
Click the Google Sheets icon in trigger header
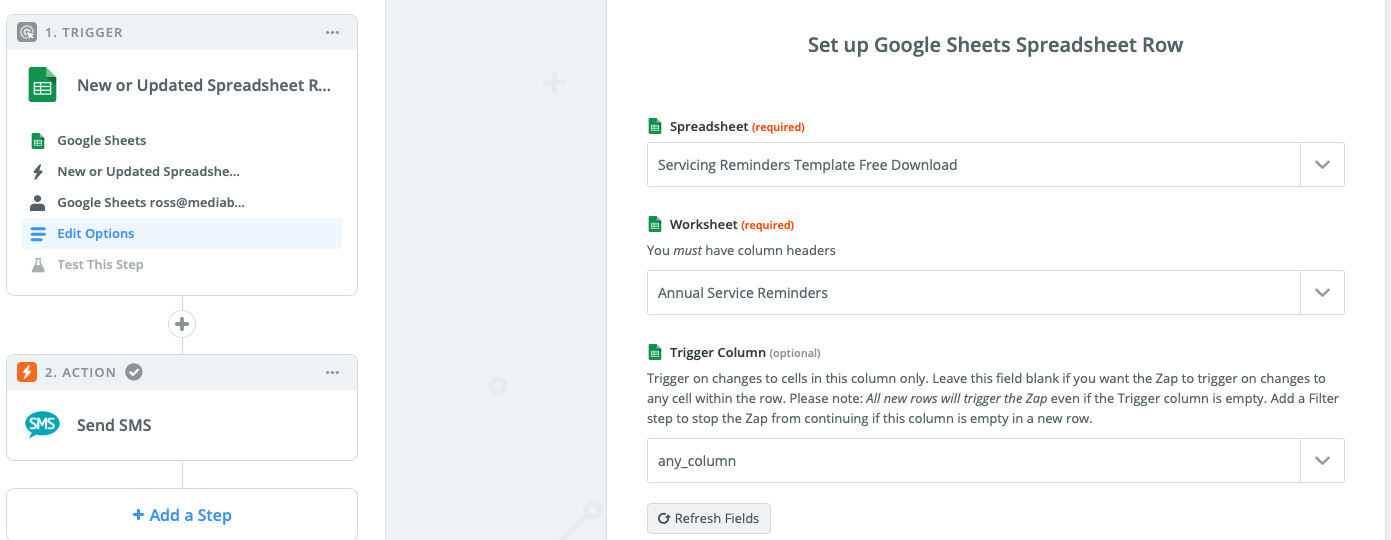coord(42,86)
